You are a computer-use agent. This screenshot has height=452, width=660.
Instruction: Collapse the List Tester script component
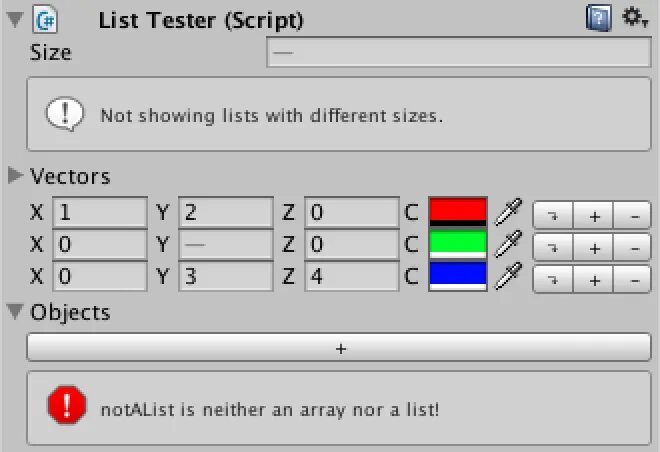[15, 20]
